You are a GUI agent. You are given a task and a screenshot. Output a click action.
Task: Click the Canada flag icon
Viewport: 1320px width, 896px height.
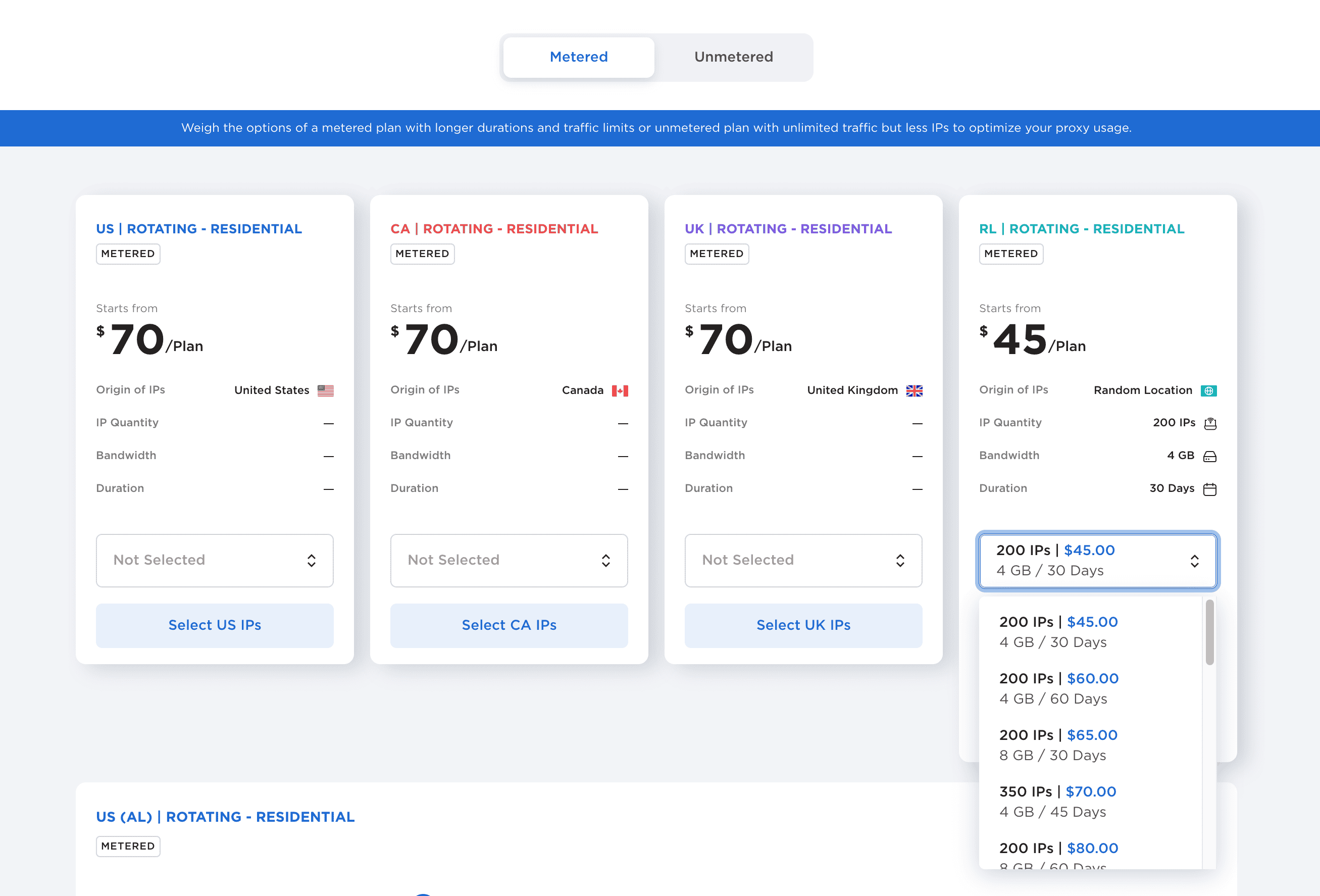(x=620, y=390)
